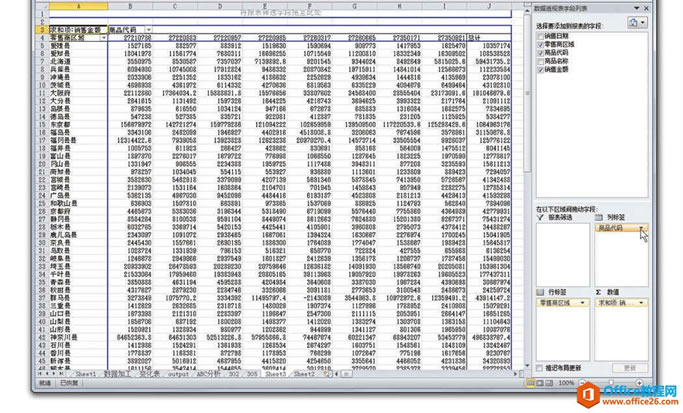Go to next sheet tab navigation arrow
683x413 pixels.
(54, 374)
